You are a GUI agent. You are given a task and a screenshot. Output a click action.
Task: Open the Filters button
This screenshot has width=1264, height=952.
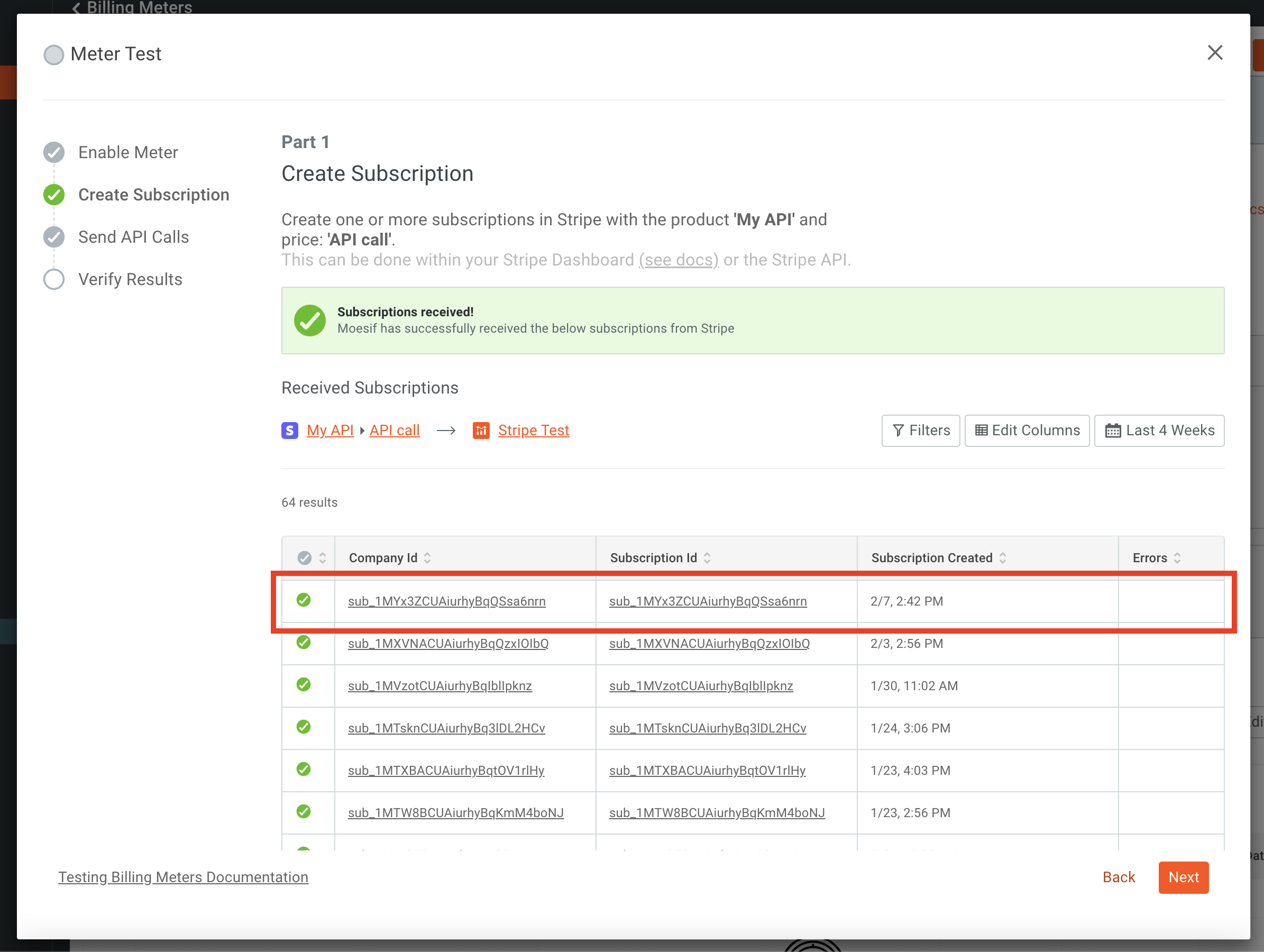click(x=920, y=431)
